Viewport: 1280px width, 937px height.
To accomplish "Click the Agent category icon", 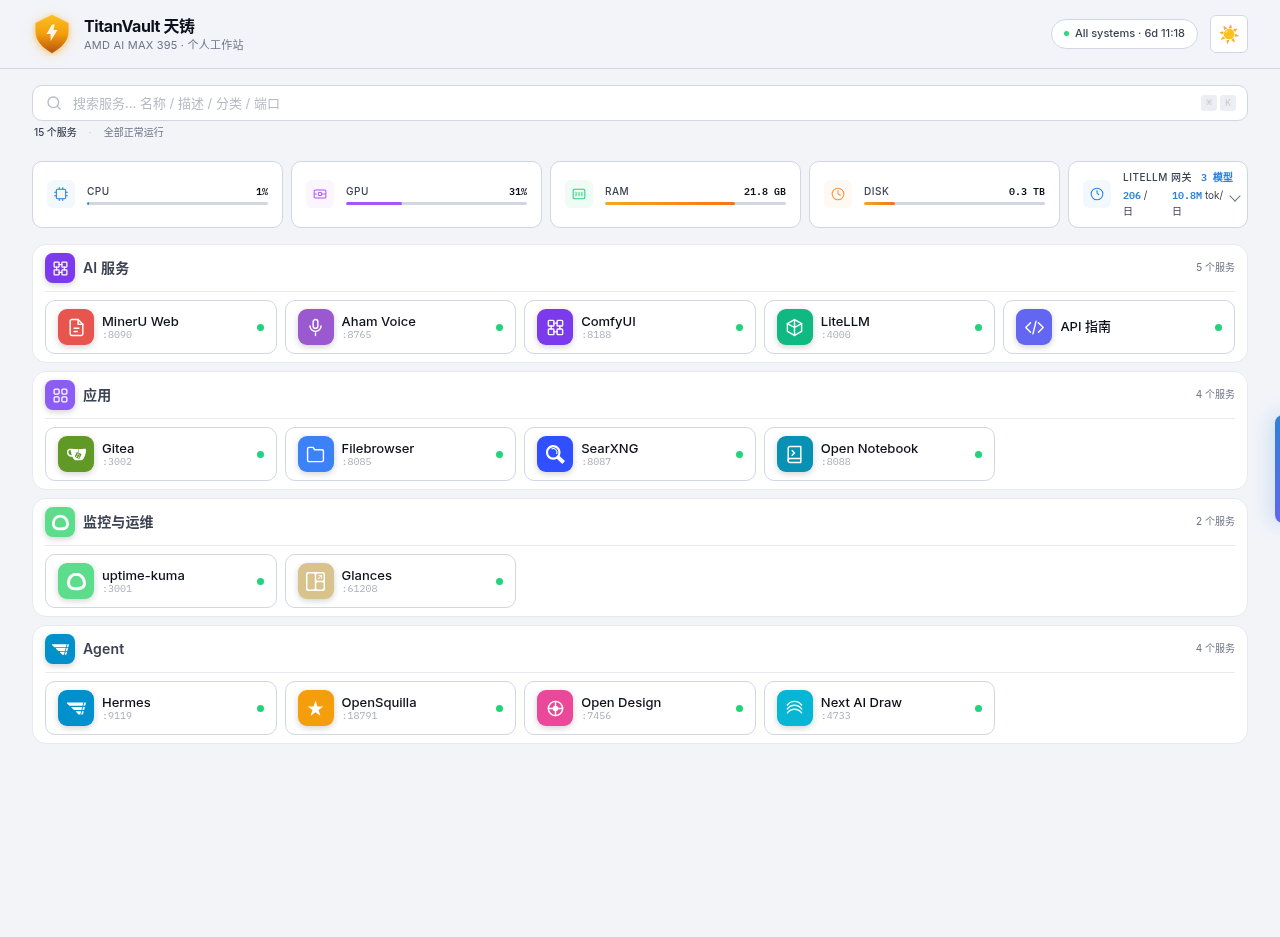I will coord(60,649).
